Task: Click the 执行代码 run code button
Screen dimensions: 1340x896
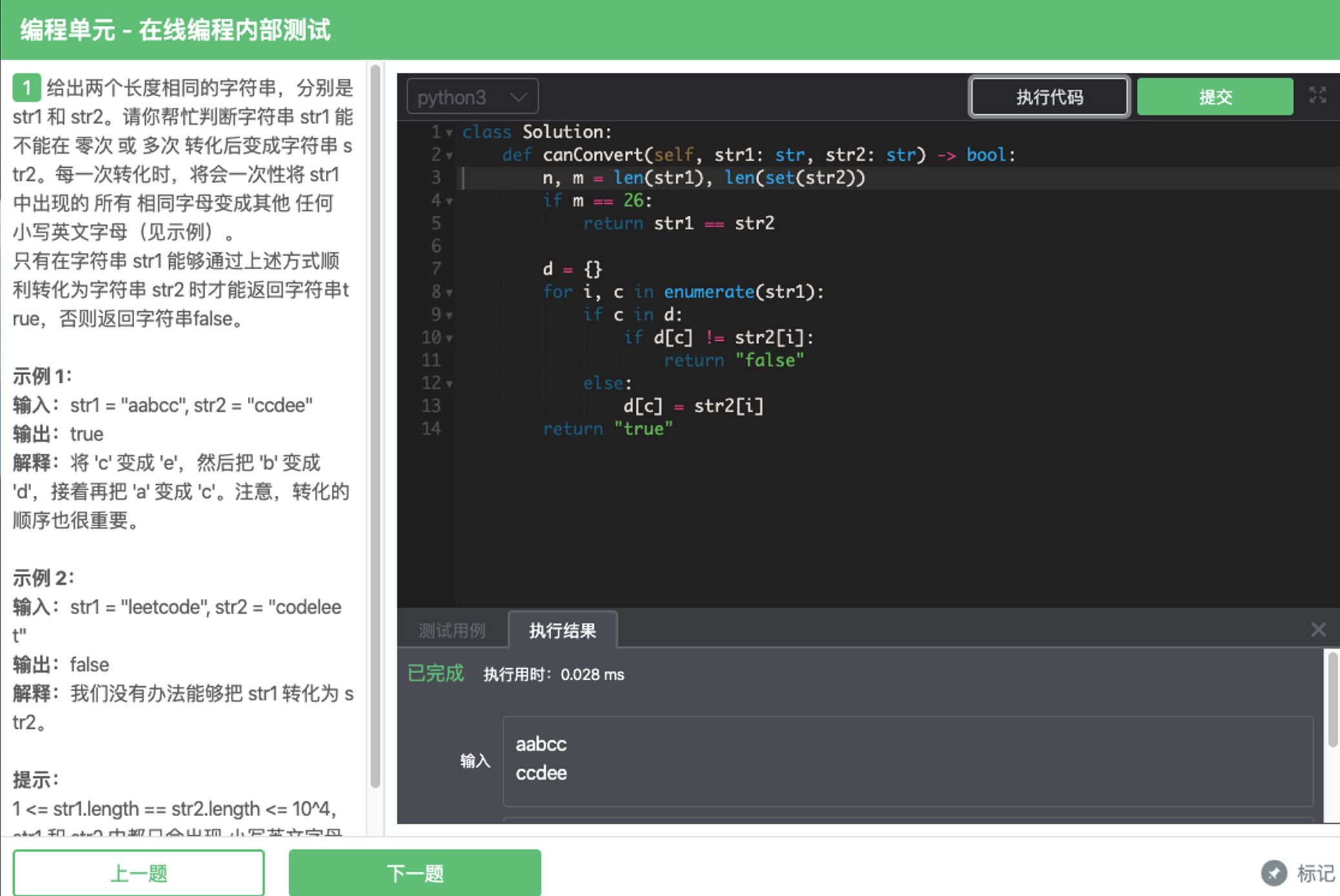Action: 1049,97
